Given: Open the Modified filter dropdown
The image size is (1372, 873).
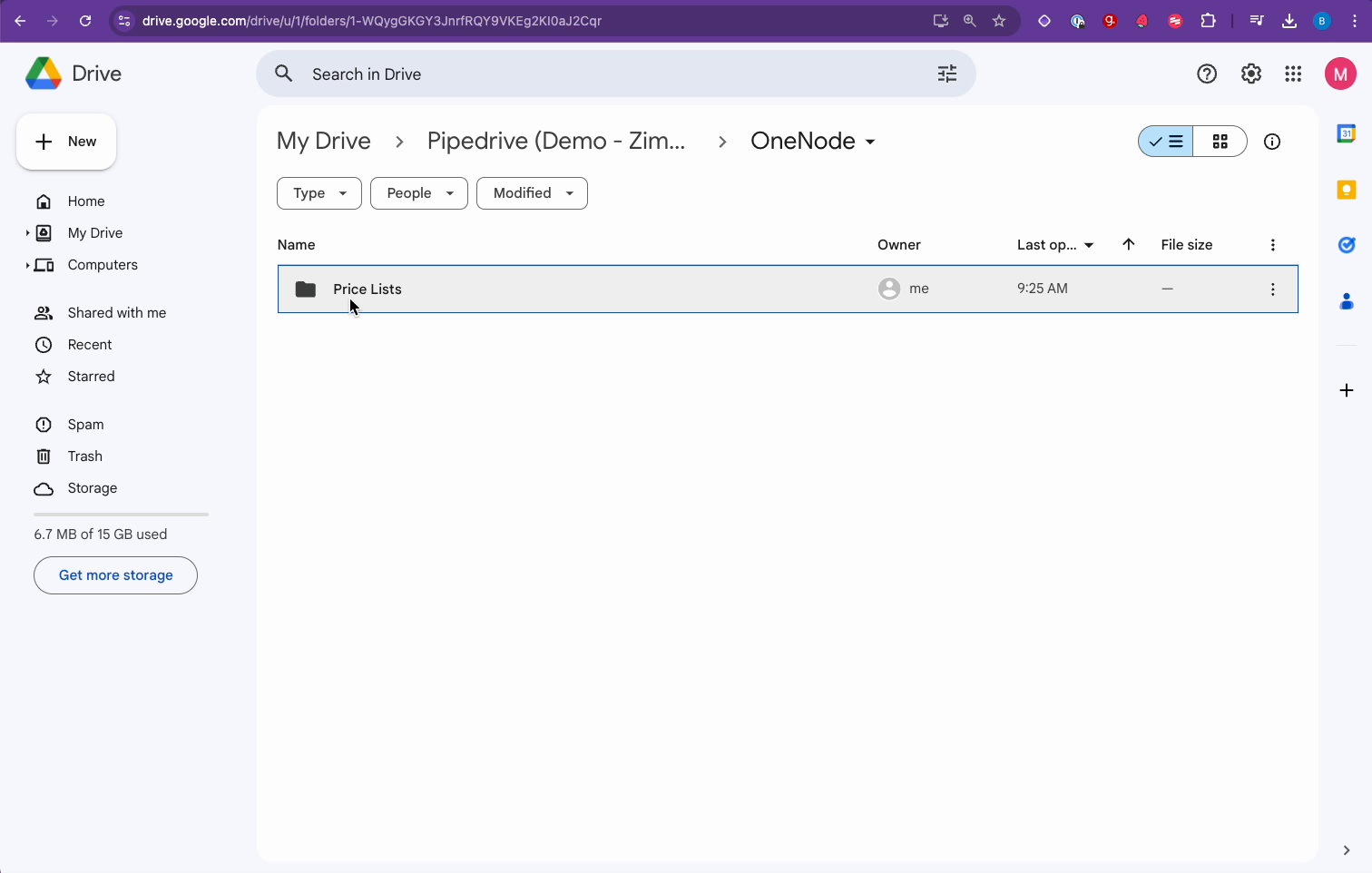Looking at the screenshot, I should (x=532, y=193).
